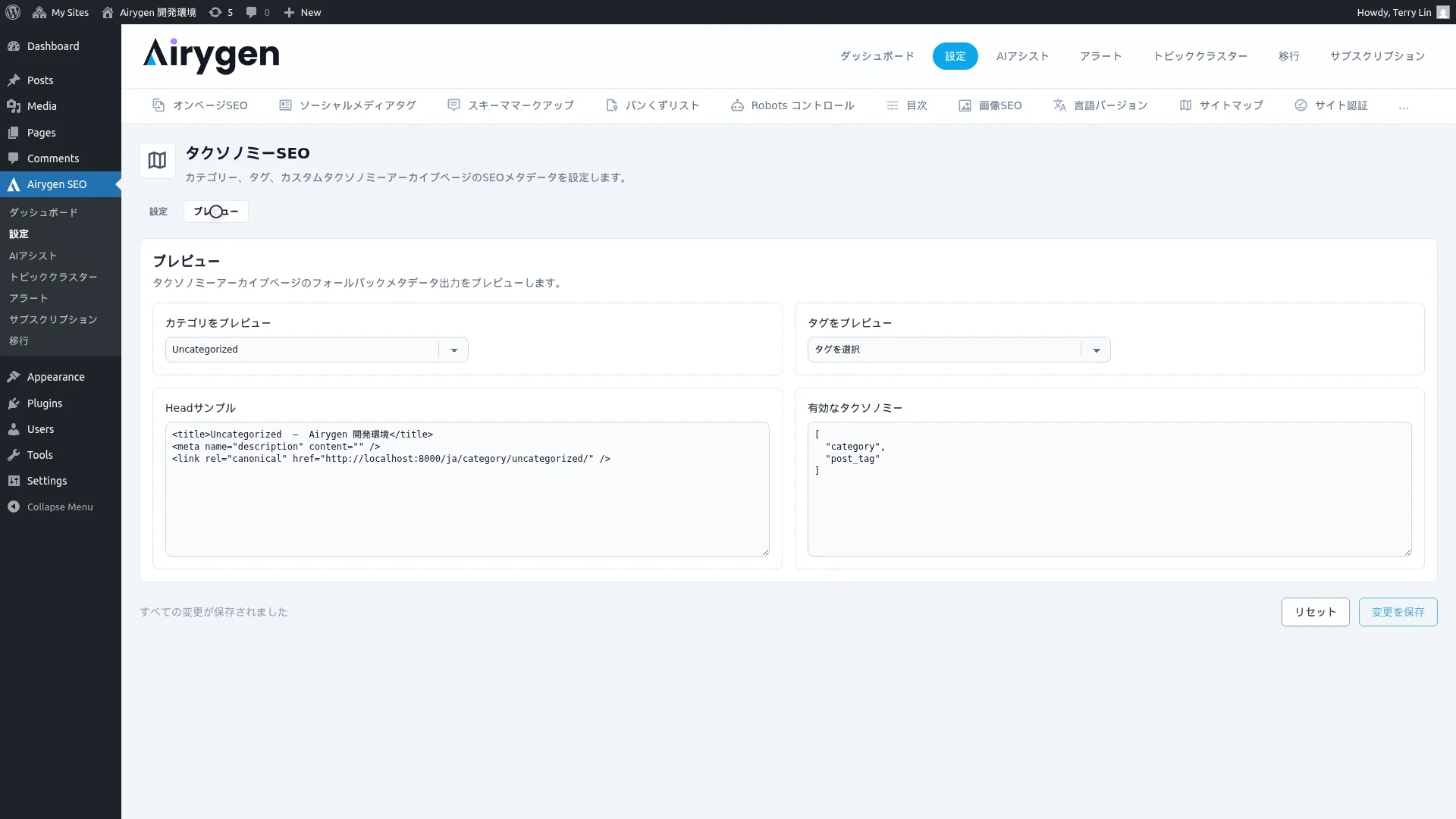The height and width of the screenshot is (819, 1456).
Task: Open sidebar ダッシュボード submenu link
Action: click(x=43, y=212)
